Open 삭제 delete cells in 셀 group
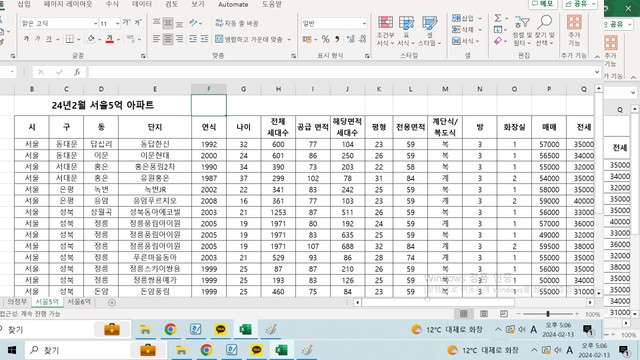Viewport: 640px width, 360px height. click(x=467, y=29)
